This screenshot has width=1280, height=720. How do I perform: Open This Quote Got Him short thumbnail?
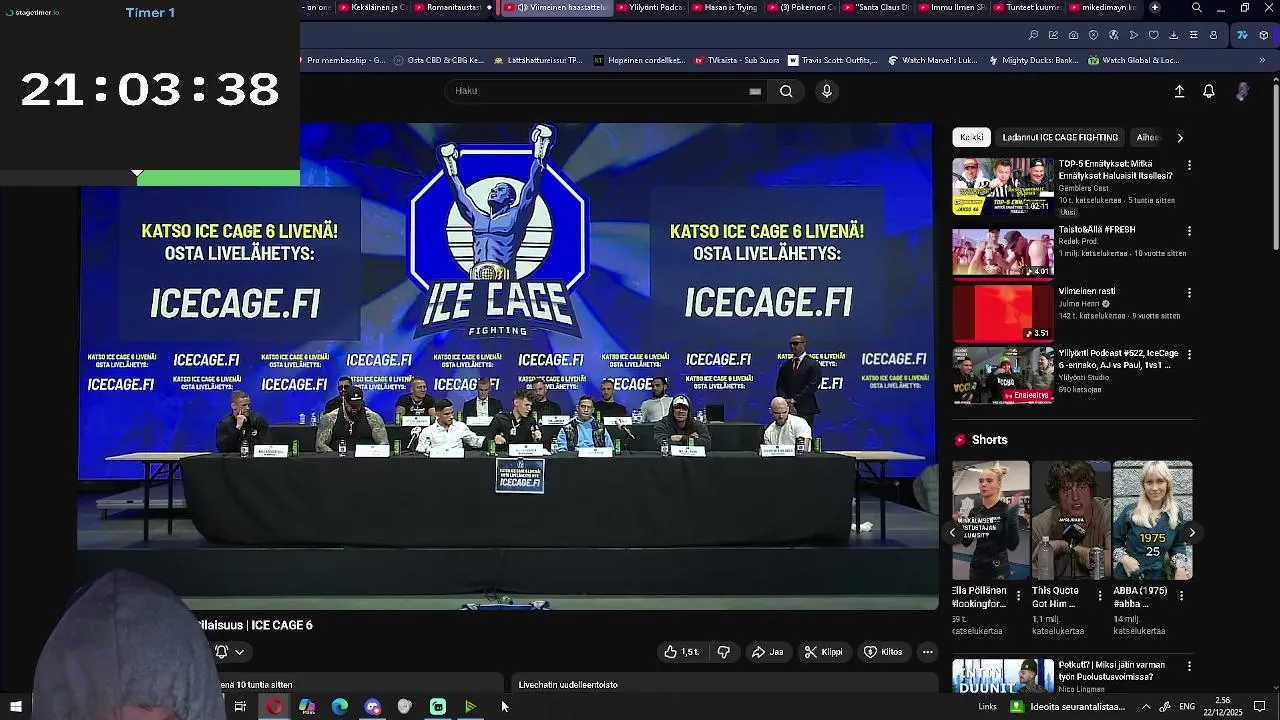tap(1072, 520)
